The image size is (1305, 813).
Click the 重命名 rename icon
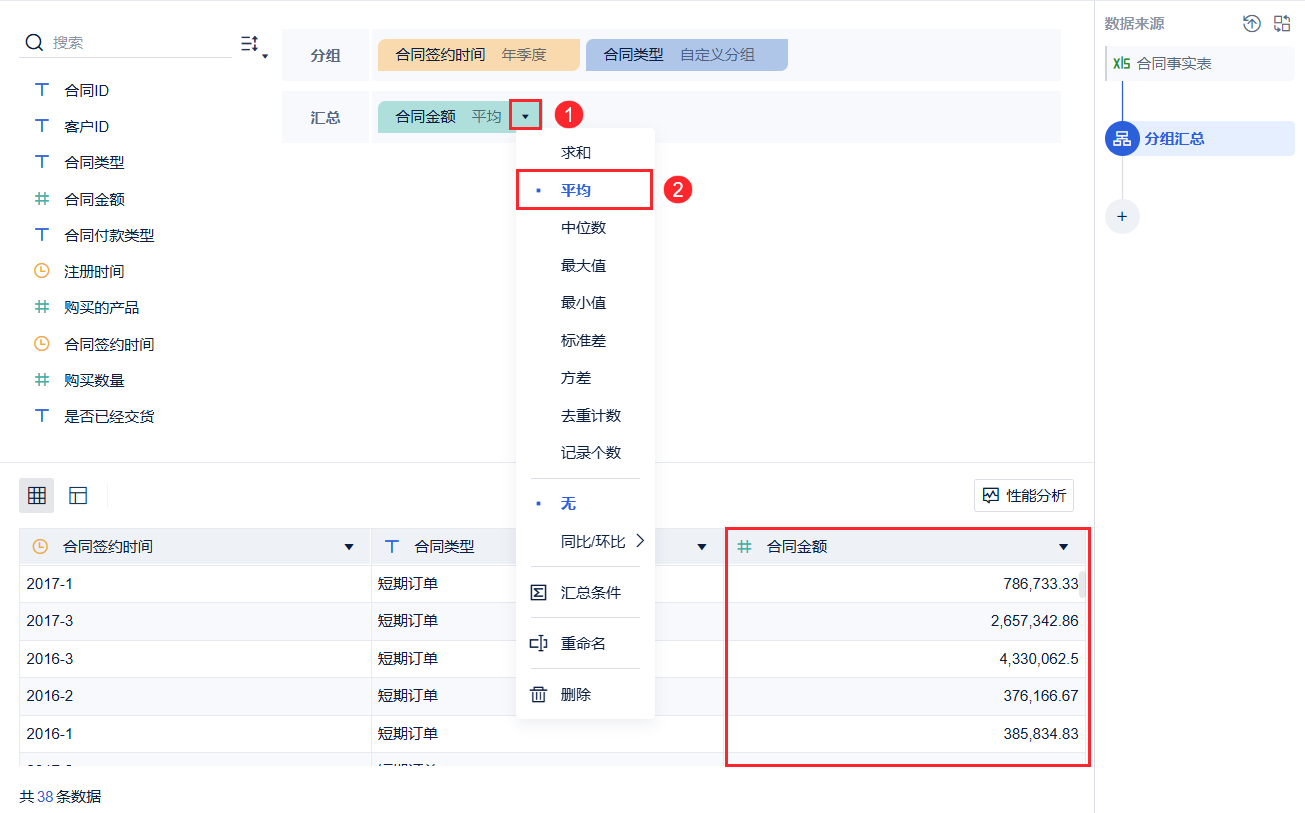point(538,644)
